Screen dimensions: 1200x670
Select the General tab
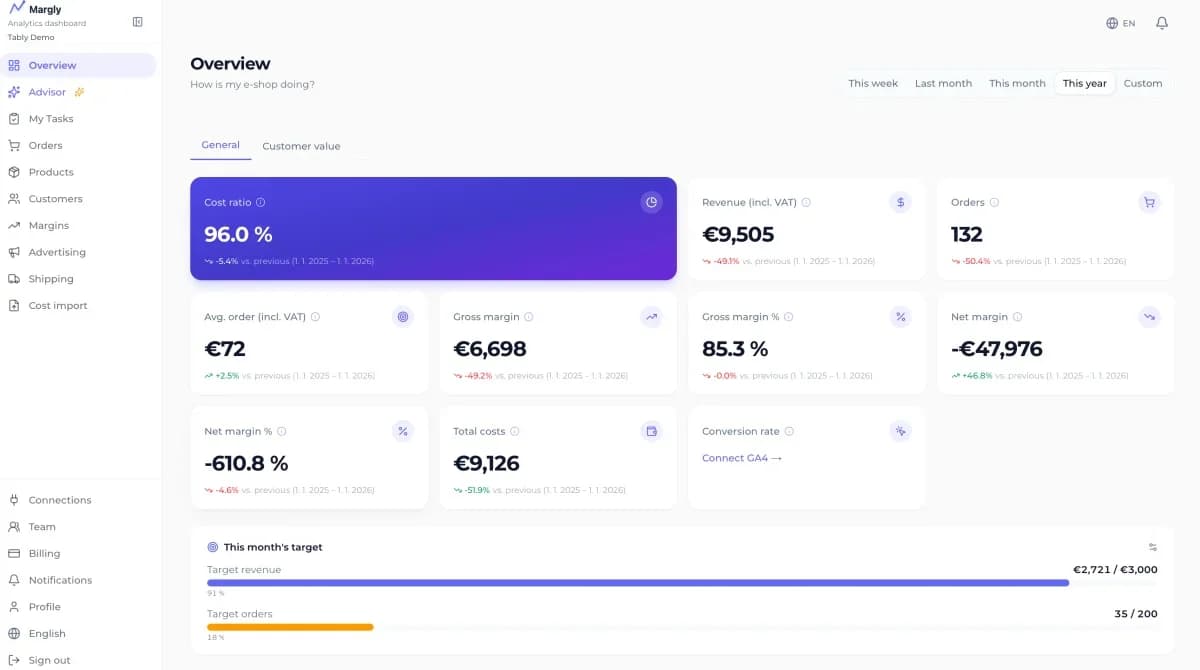pos(219,144)
